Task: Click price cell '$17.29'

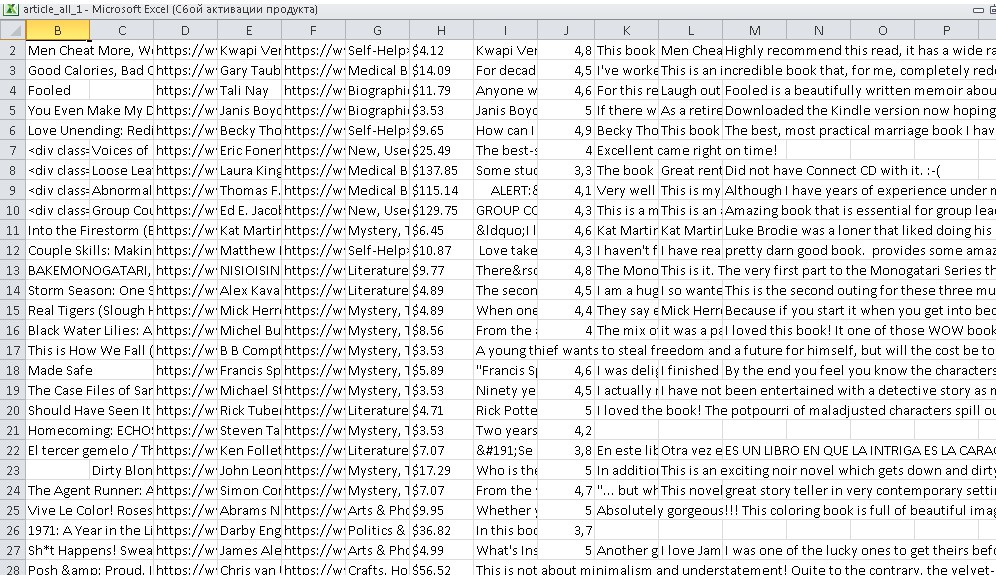Action: click(441, 471)
